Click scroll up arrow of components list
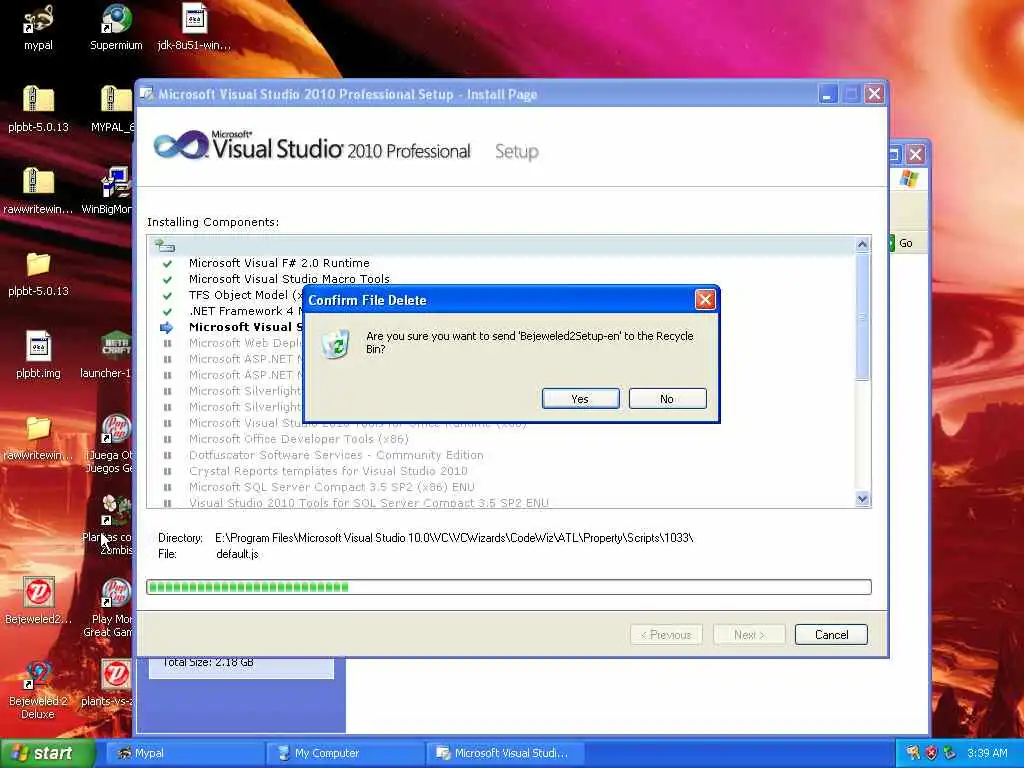This screenshot has height=768, width=1024. (862, 245)
